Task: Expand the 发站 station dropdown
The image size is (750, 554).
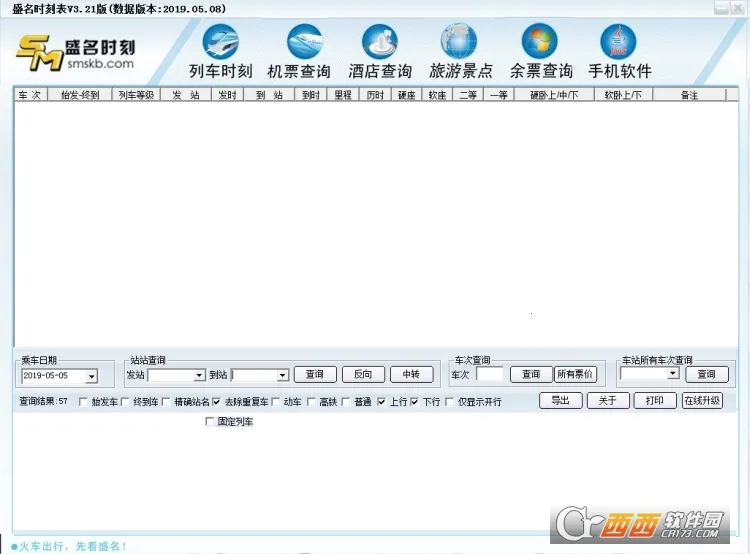Action: (x=199, y=376)
